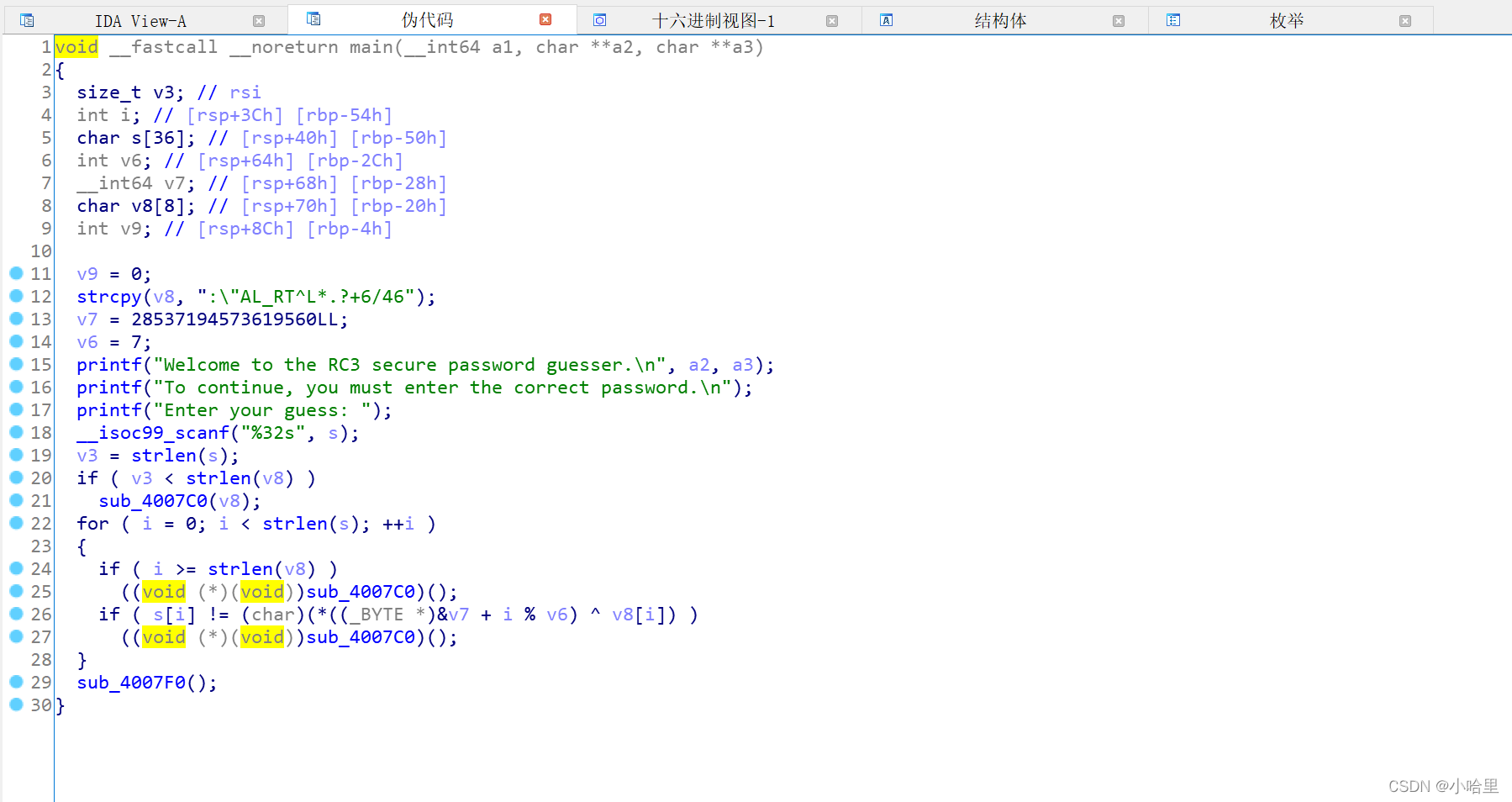Toggle breakpoint dot on line 18
Viewport: 1512px width, 802px height.
pyautogui.click(x=16, y=431)
